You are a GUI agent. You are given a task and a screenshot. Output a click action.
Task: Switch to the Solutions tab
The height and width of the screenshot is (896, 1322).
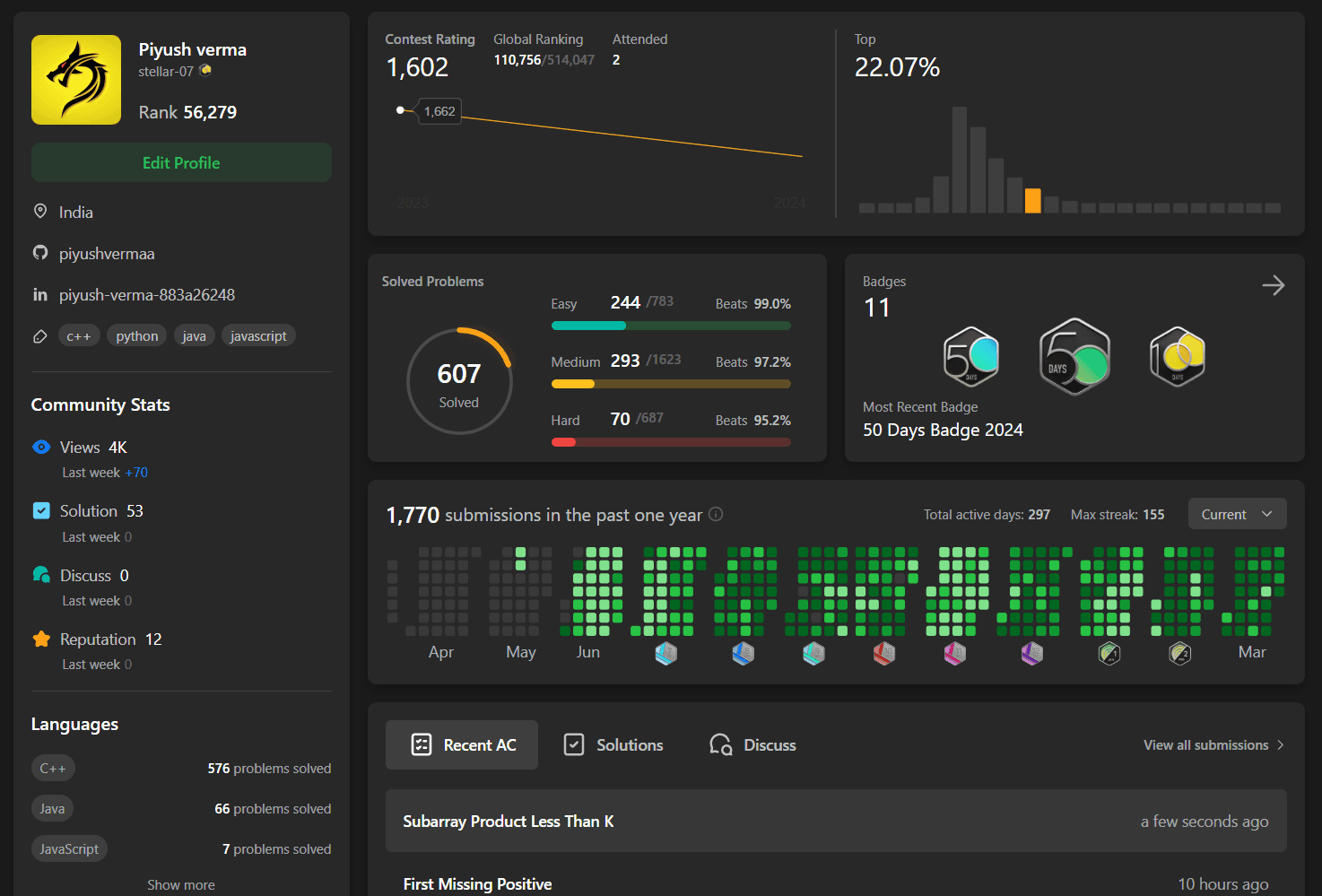pyautogui.click(x=613, y=745)
